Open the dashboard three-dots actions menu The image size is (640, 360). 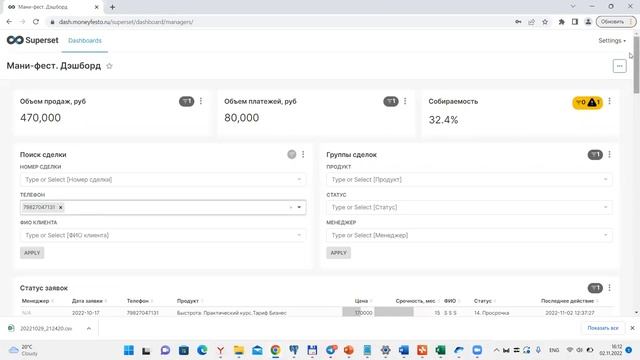(620, 66)
